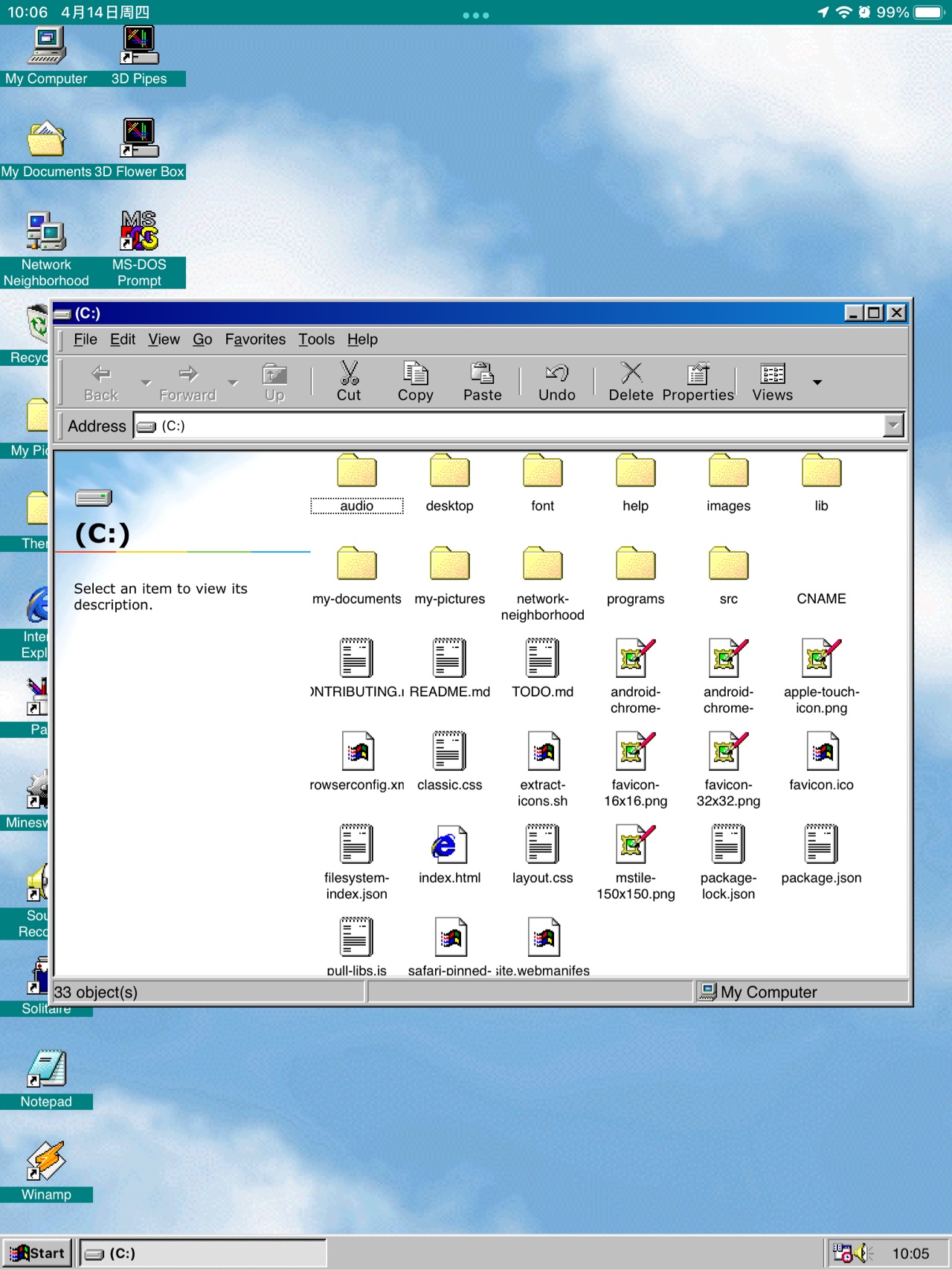952x1270 pixels.
Task: Open the Edit menu
Action: pyautogui.click(x=123, y=339)
